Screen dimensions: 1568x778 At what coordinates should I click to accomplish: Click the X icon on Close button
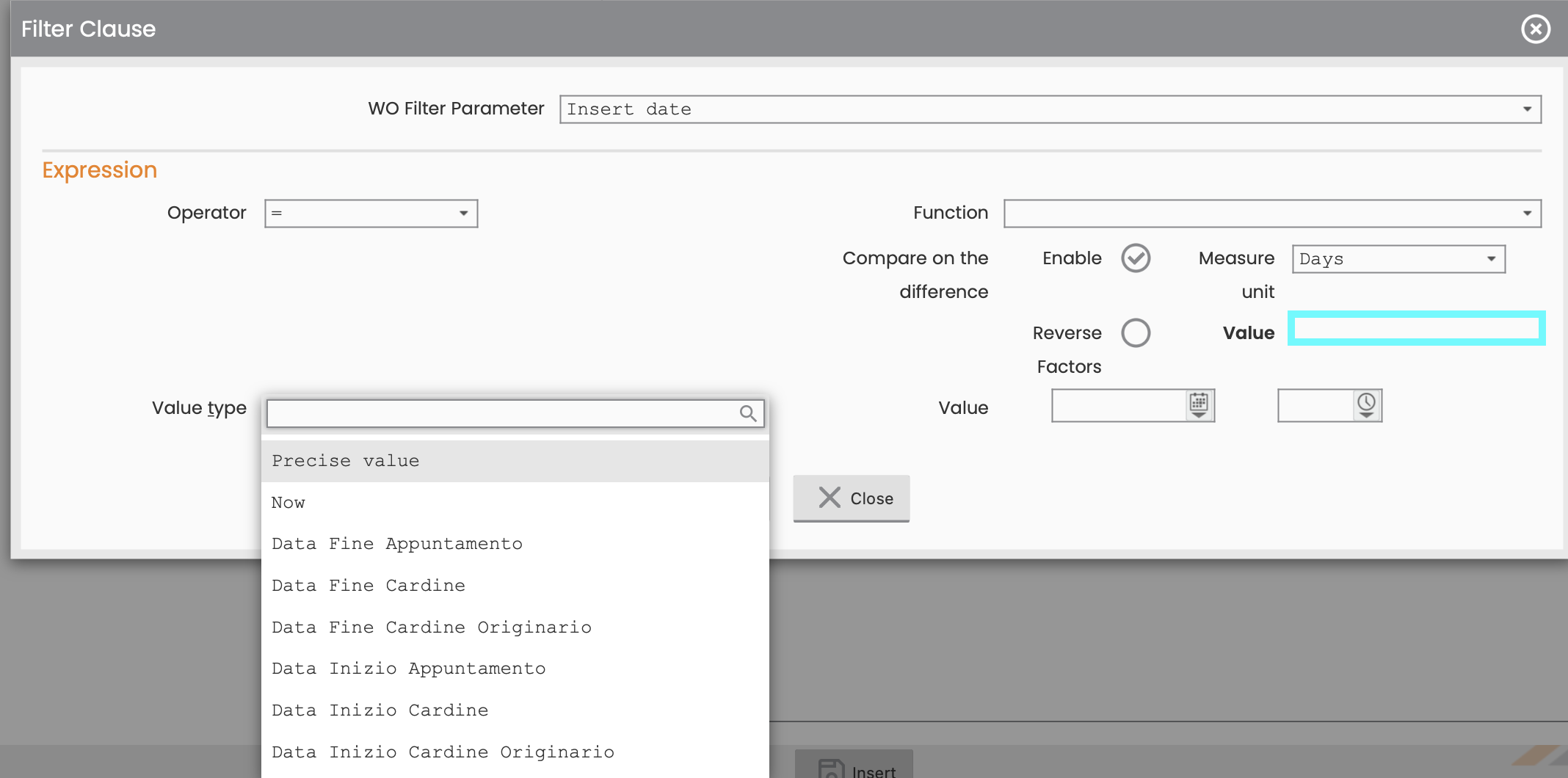(x=830, y=498)
